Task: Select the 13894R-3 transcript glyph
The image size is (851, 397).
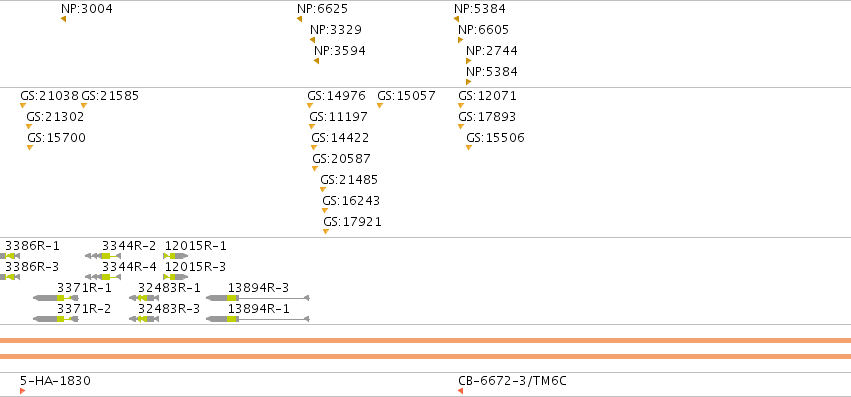Action: click(258, 298)
